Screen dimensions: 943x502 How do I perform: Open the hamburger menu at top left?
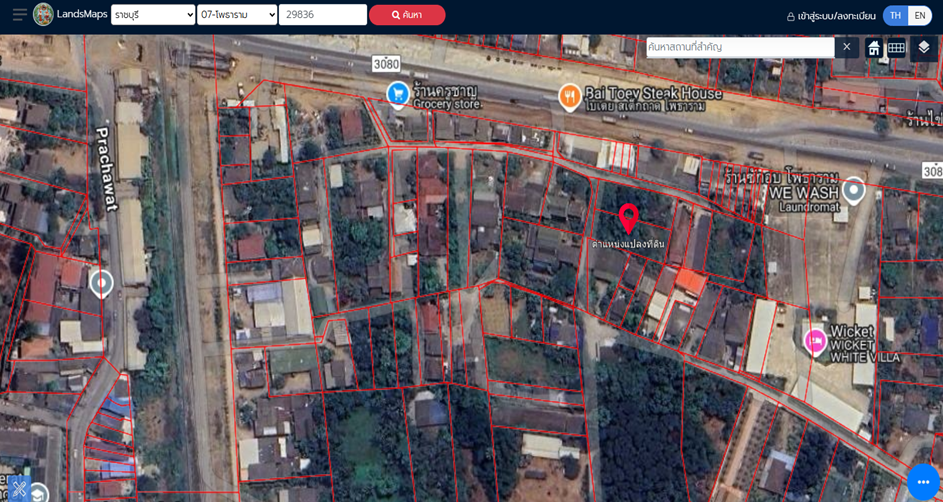click(19, 14)
